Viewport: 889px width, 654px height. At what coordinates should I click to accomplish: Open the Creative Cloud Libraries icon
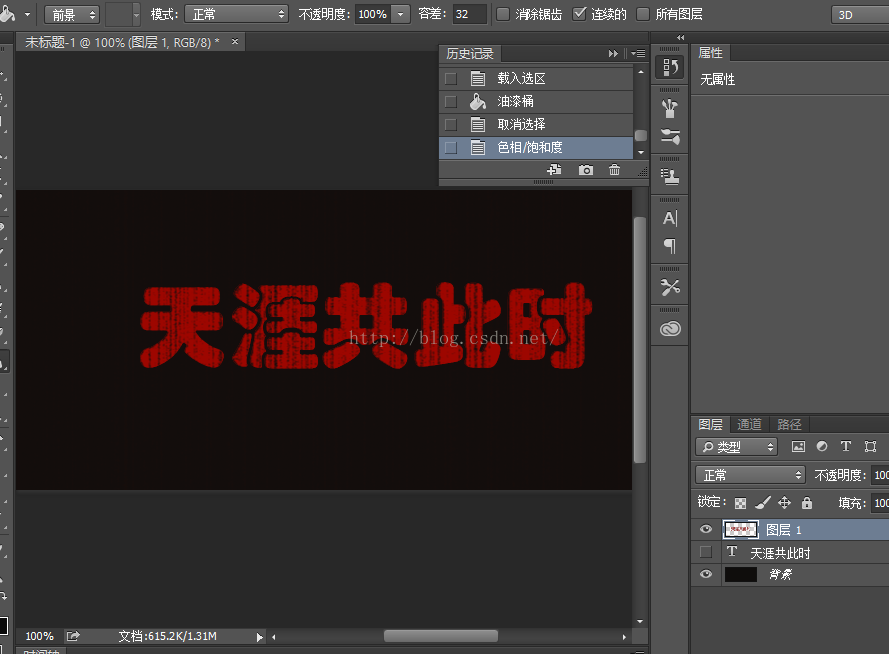click(x=670, y=329)
